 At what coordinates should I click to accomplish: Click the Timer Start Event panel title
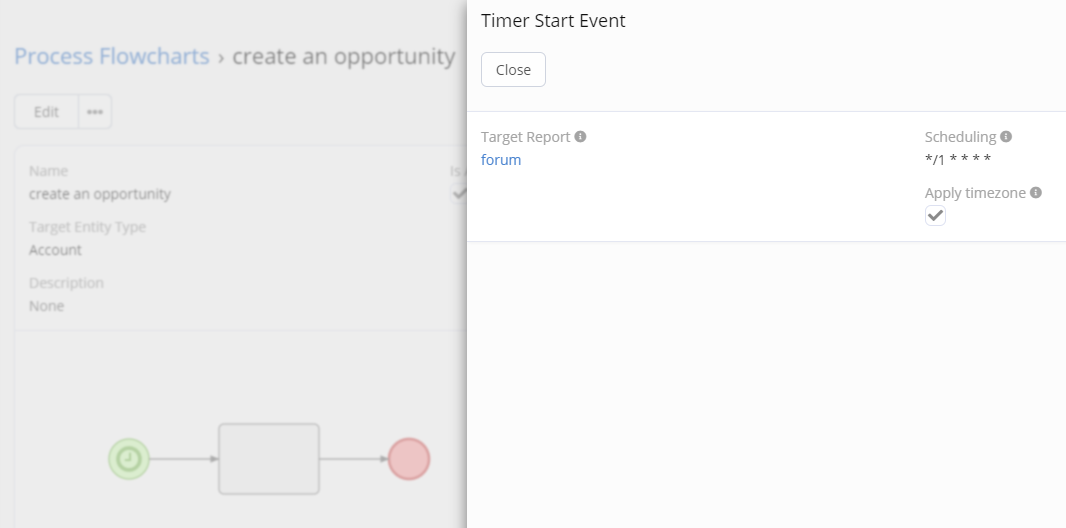(553, 21)
